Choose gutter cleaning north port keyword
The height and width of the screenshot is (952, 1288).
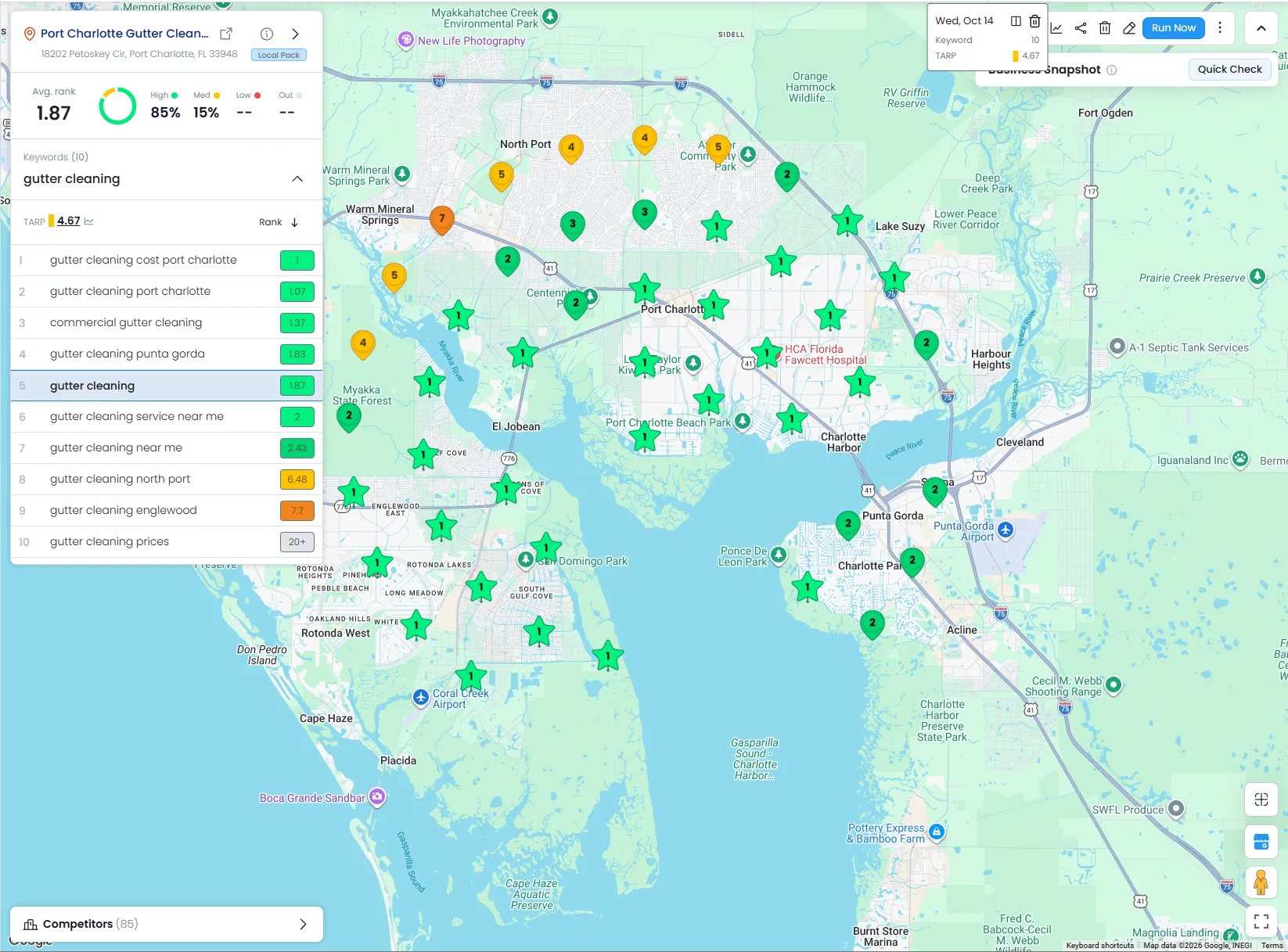point(167,479)
